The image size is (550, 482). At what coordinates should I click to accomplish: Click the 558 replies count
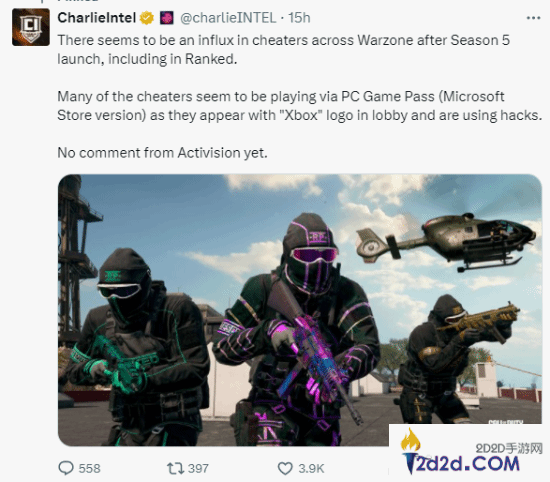tap(89, 468)
